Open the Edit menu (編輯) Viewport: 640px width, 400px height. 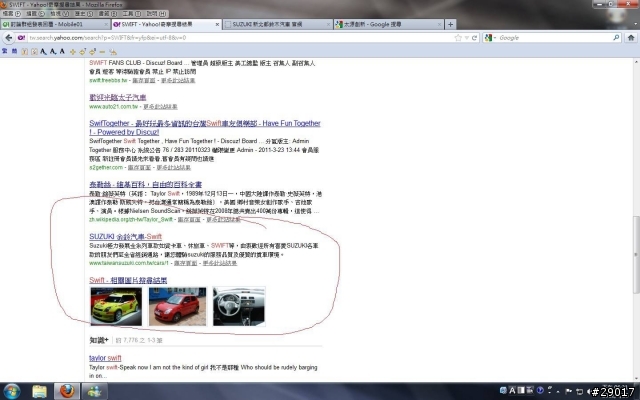coord(36,13)
